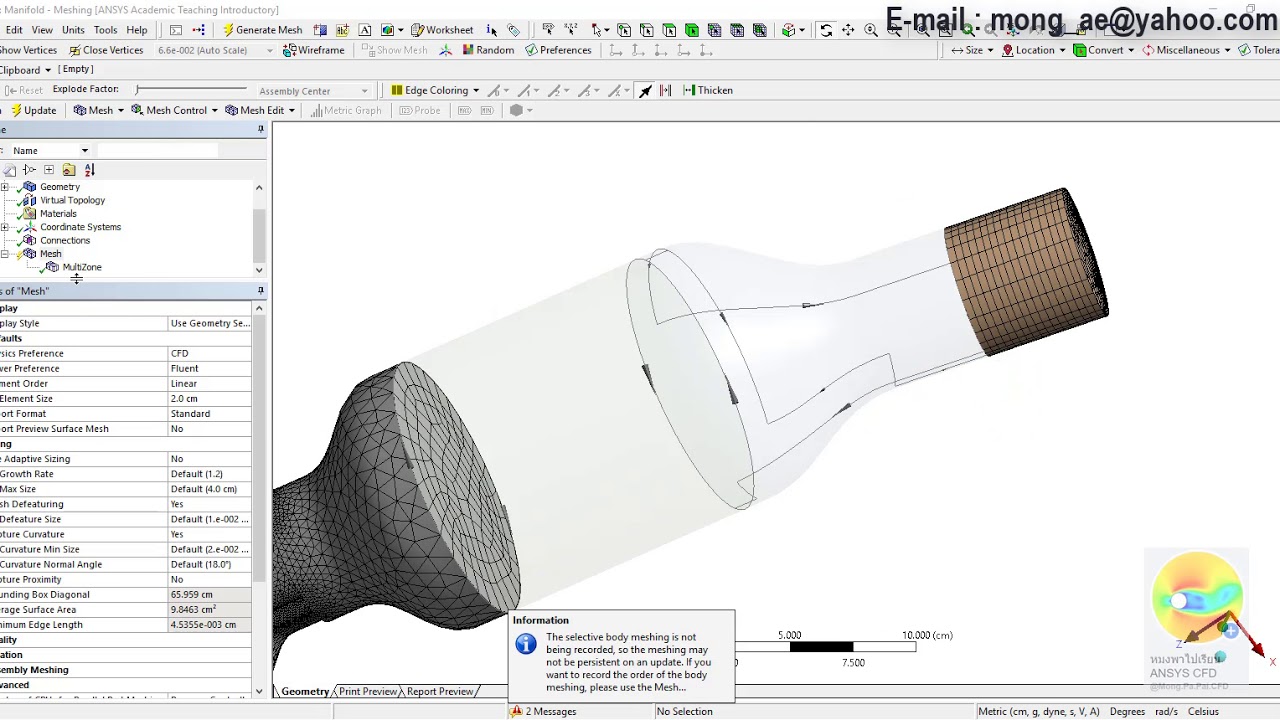Toggle Wireframe display mode
This screenshot has width=1280, height=720.
313,50
